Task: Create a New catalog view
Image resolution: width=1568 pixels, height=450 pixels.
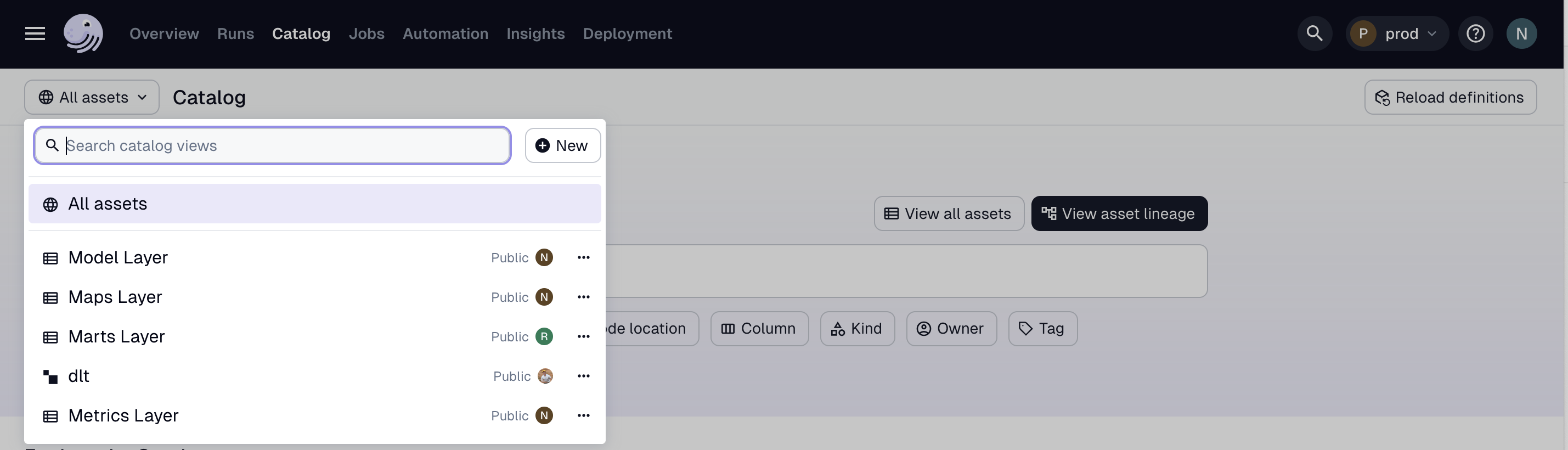Action: click(562, 145)
